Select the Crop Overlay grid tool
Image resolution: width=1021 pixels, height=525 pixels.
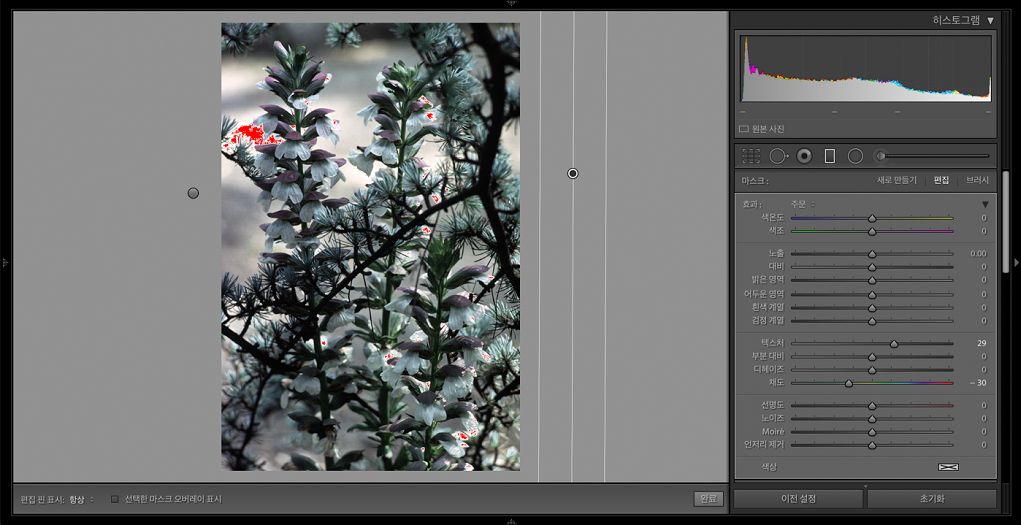click(x=751, y=156)
